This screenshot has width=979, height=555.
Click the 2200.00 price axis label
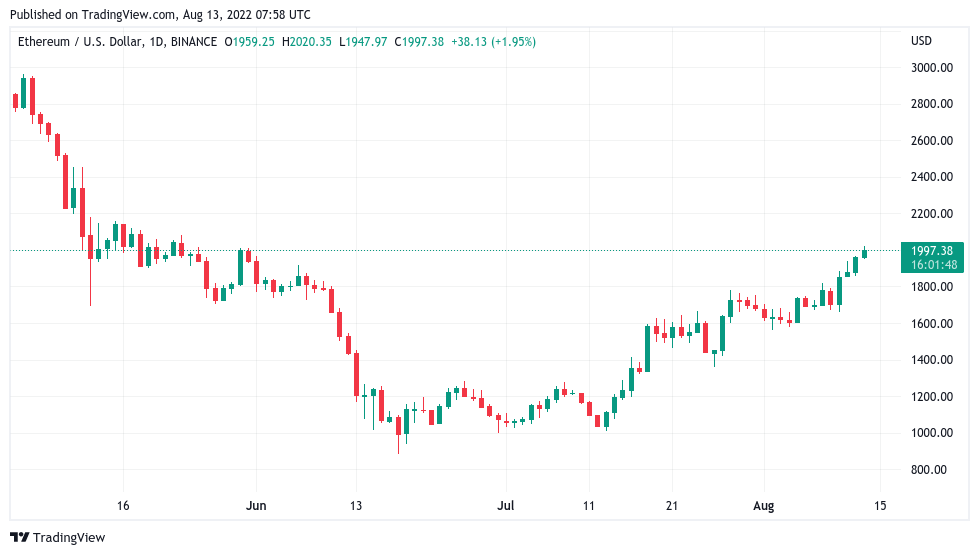[x=931, y=214]
